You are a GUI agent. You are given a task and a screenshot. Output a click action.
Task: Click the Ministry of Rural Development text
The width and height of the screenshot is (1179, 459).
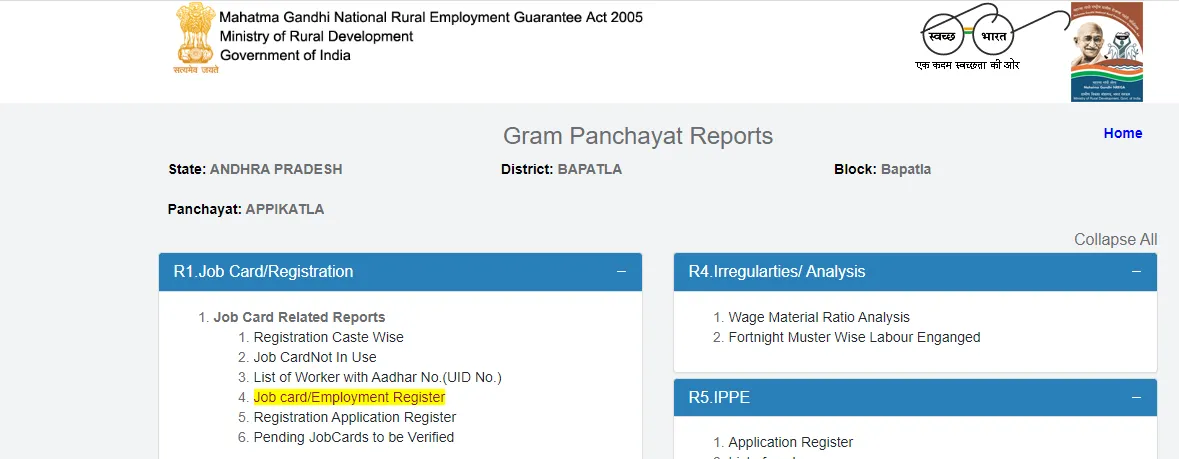[x=317, y=36]
